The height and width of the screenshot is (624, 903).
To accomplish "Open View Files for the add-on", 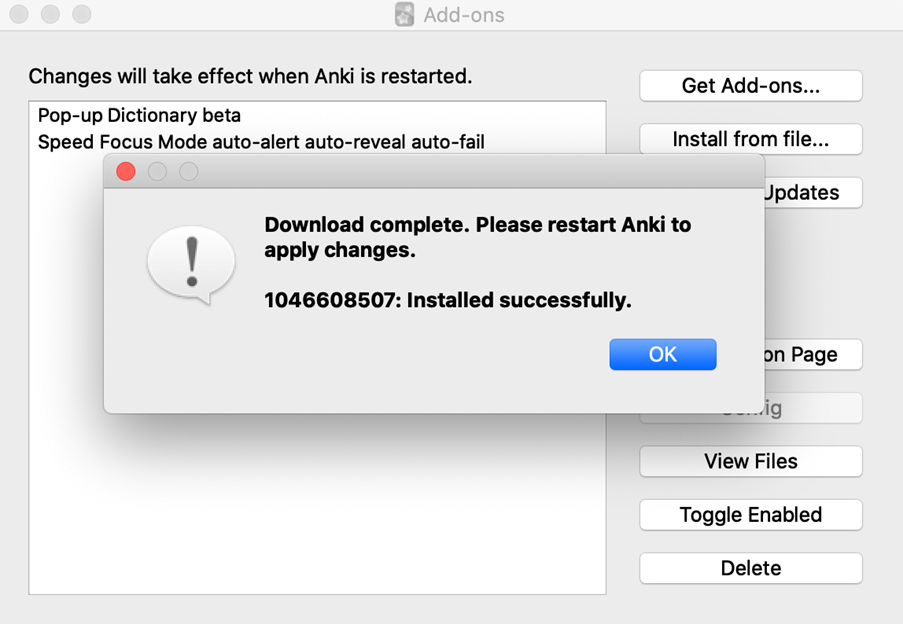I will pyautogui.click(x=751, y=461).
